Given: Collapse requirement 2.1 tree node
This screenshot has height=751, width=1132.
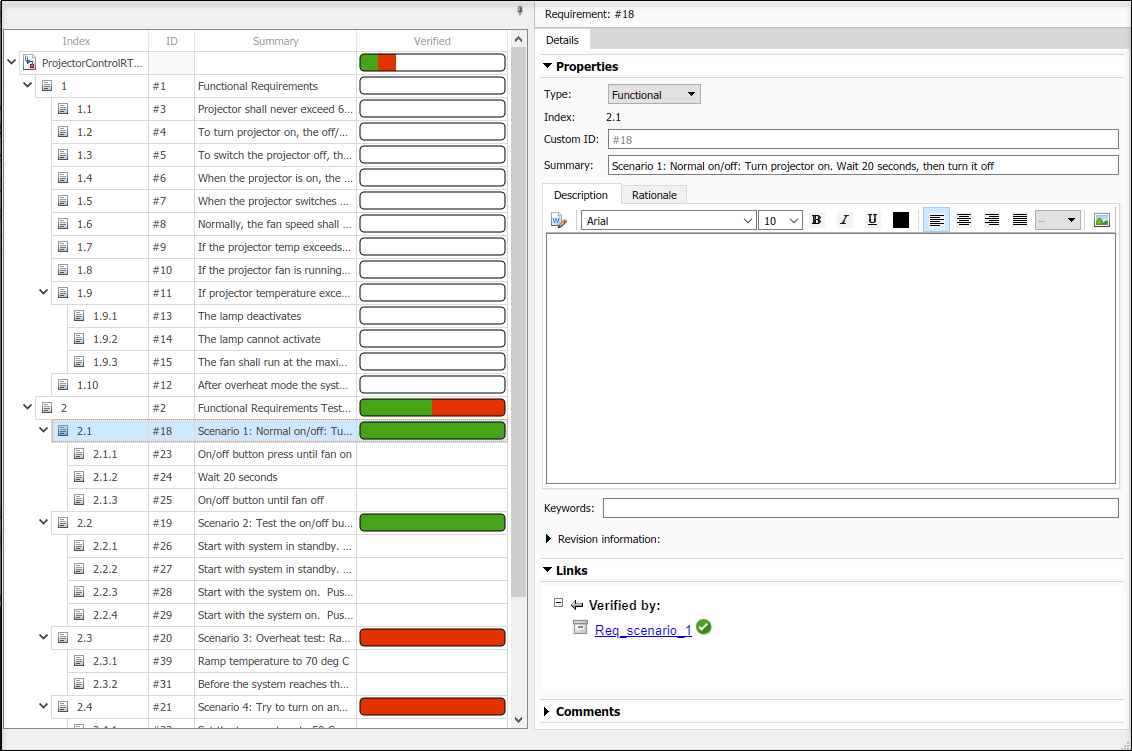Looking at the screenshot, I should coord(43,430).
